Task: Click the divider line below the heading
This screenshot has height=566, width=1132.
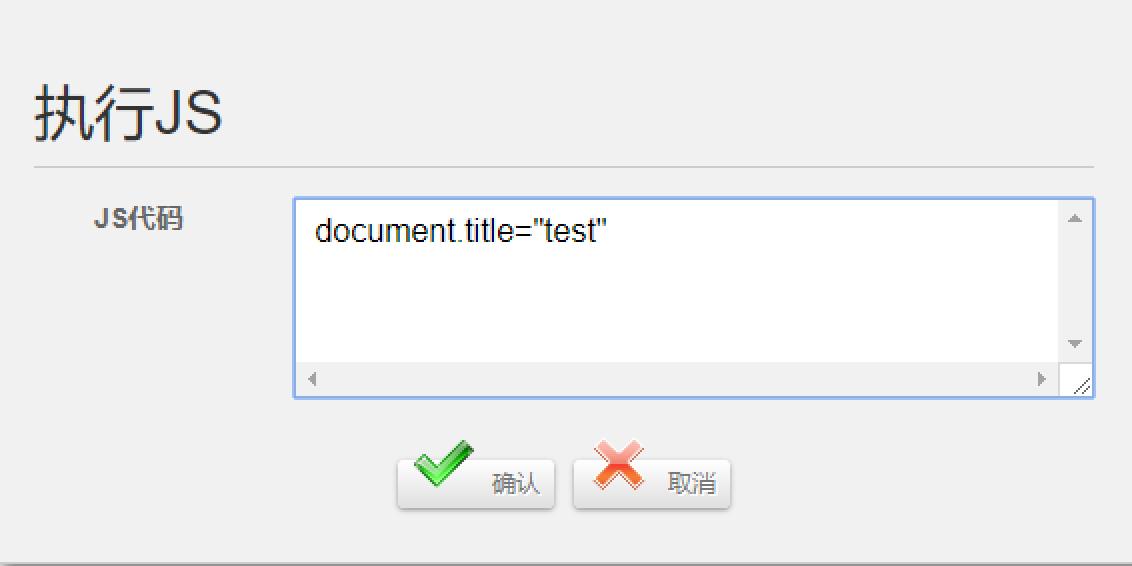Action: [564, 167]
